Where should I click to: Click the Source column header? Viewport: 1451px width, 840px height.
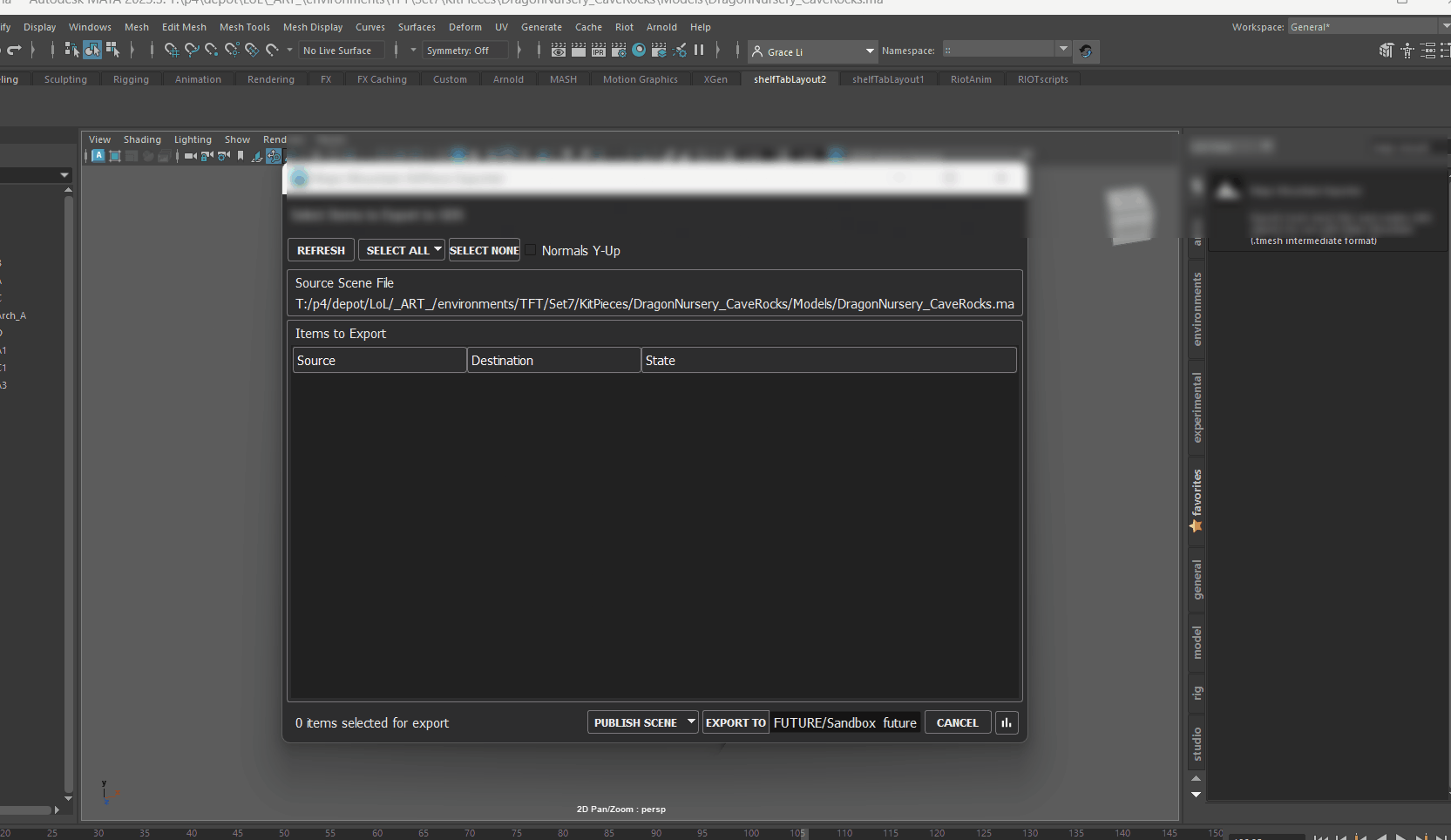[379, 360]
